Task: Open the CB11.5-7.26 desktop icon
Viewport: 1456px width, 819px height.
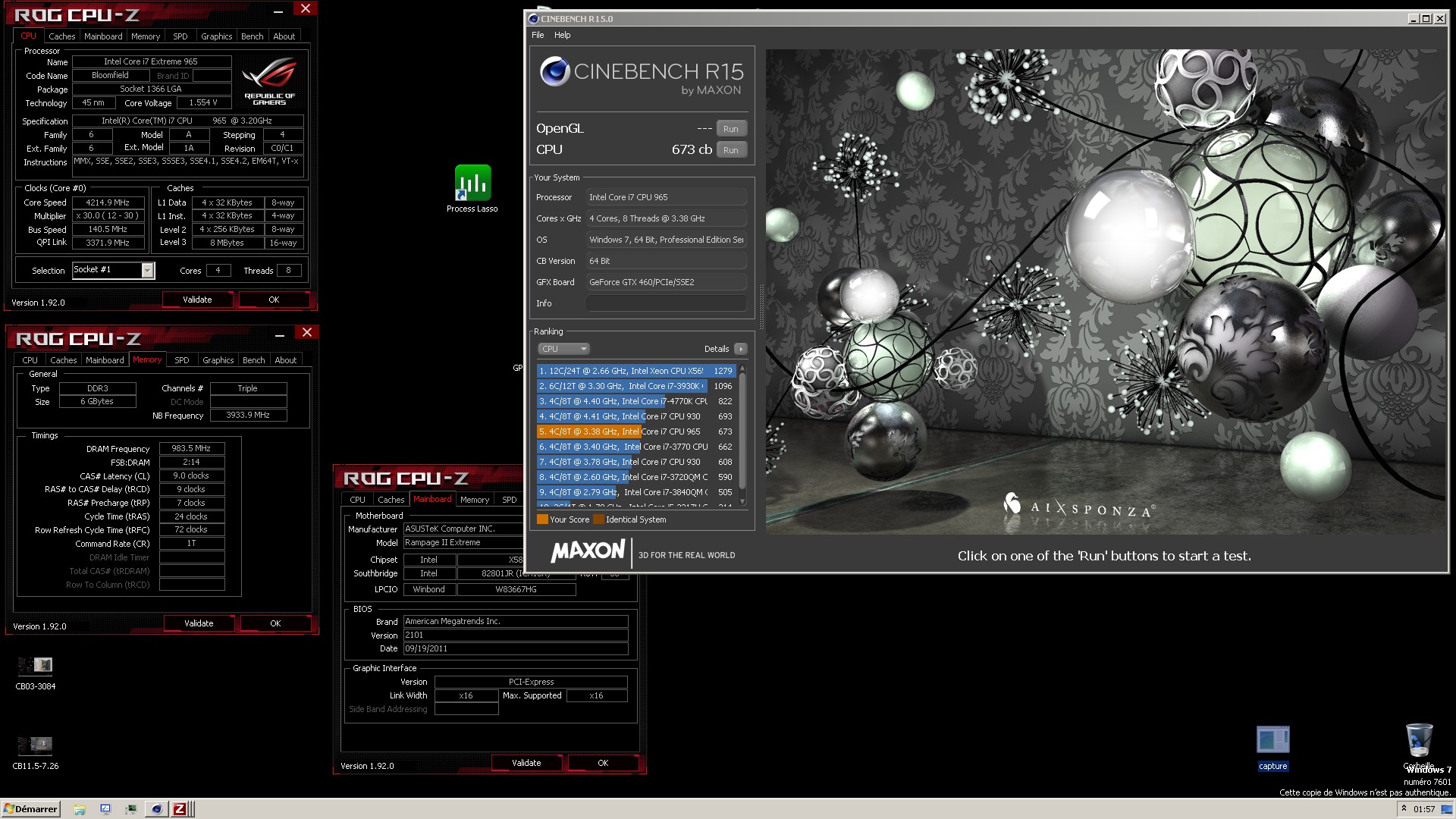Action: (x=35, y=752)
